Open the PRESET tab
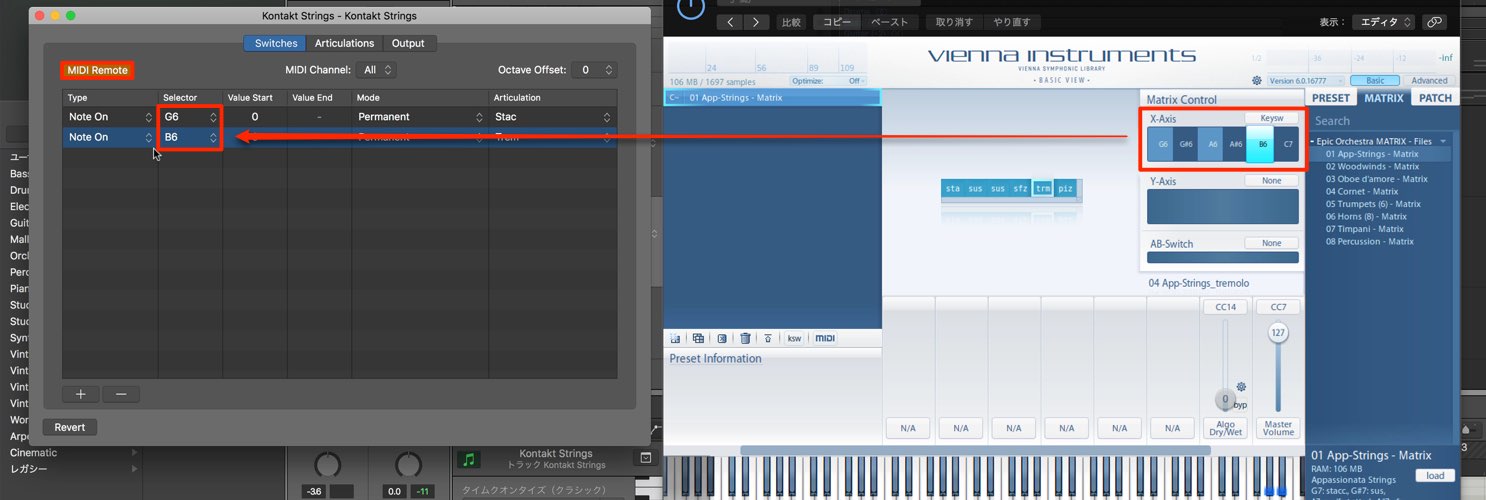Viewport: 1486px width, 500px height. (x=1330, y=98)
